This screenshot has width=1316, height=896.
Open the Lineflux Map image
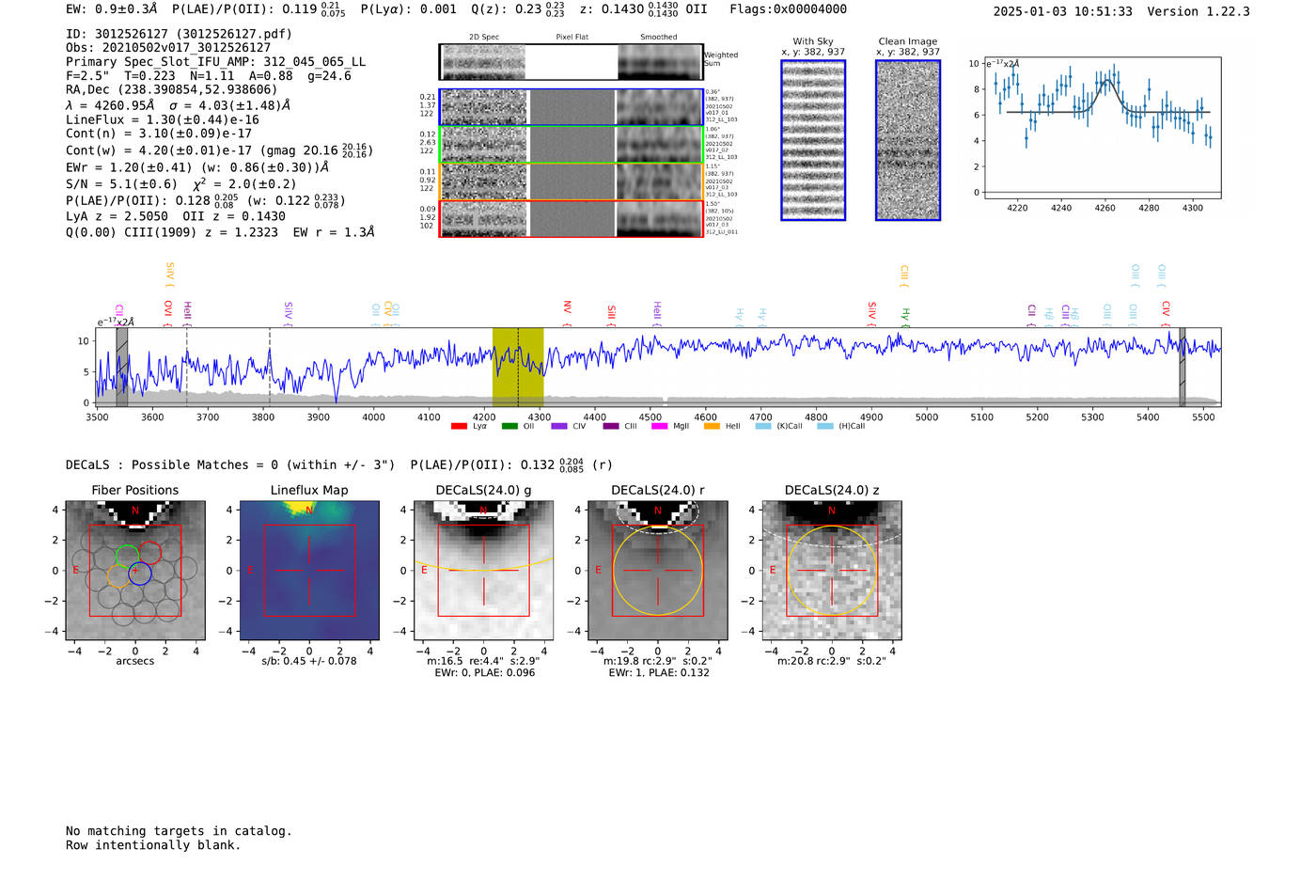[x=309, y=570]
